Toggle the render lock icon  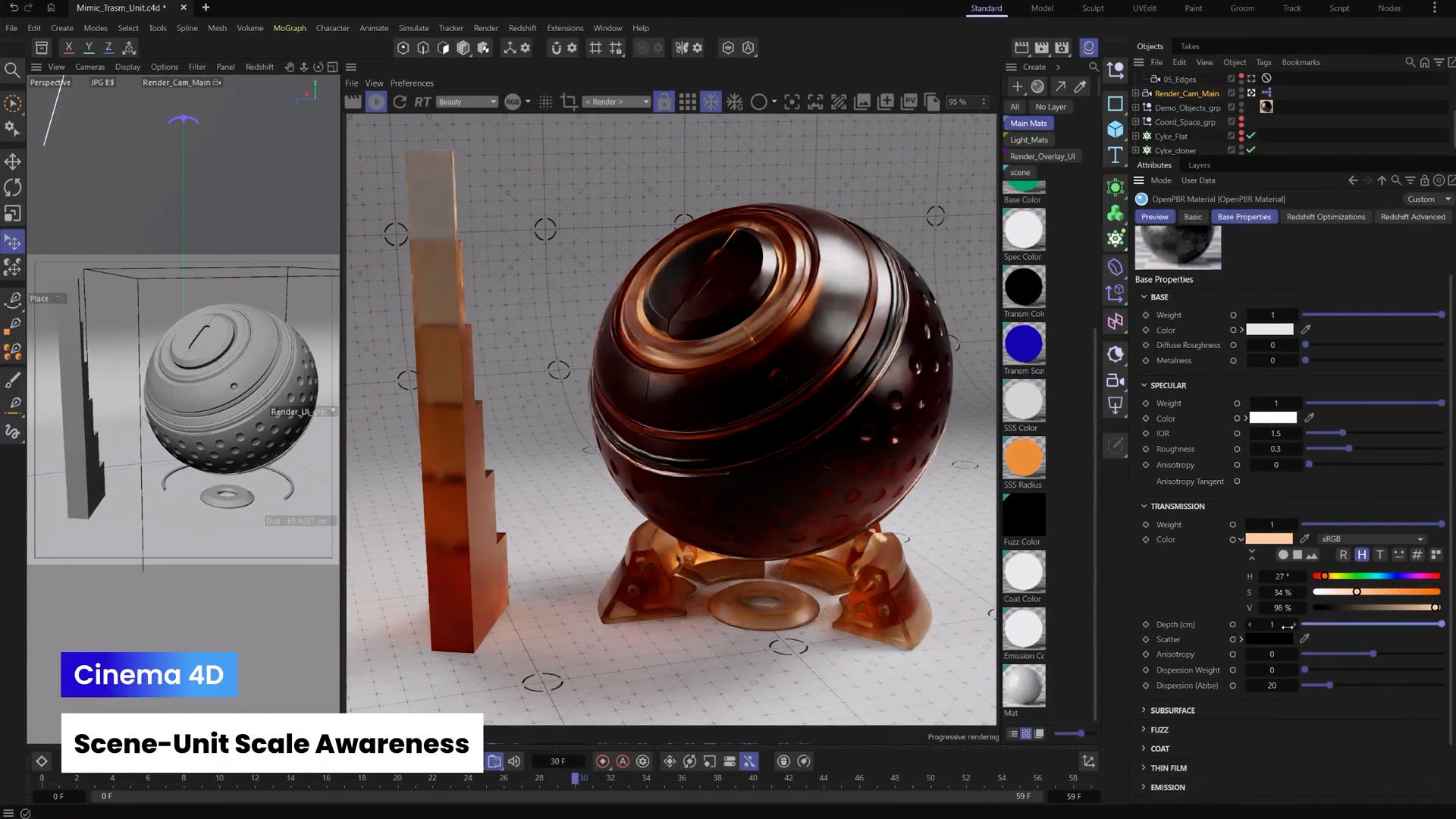coord(664,102)
